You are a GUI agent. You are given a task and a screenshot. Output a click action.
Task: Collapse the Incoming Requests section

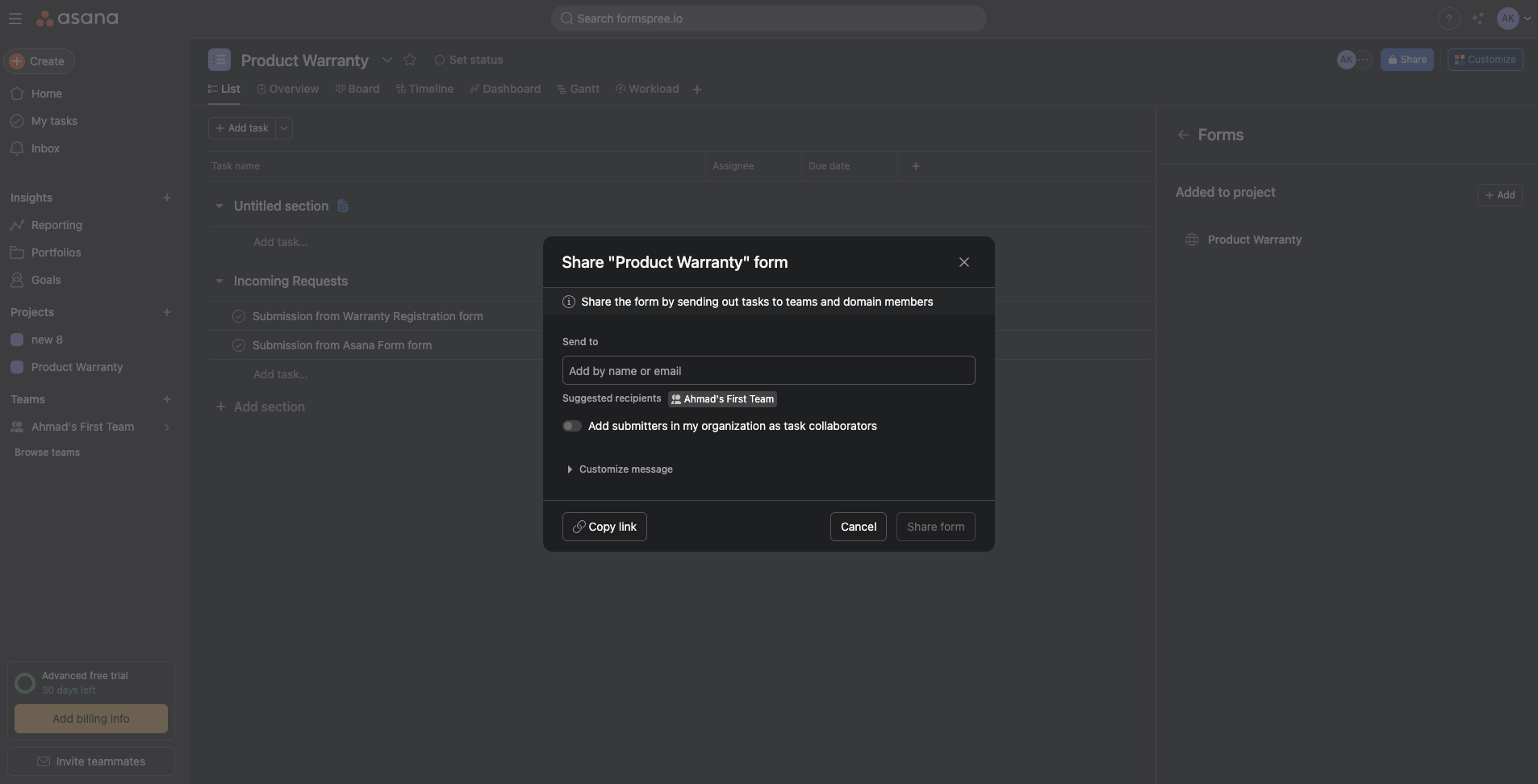click(219, 281)
